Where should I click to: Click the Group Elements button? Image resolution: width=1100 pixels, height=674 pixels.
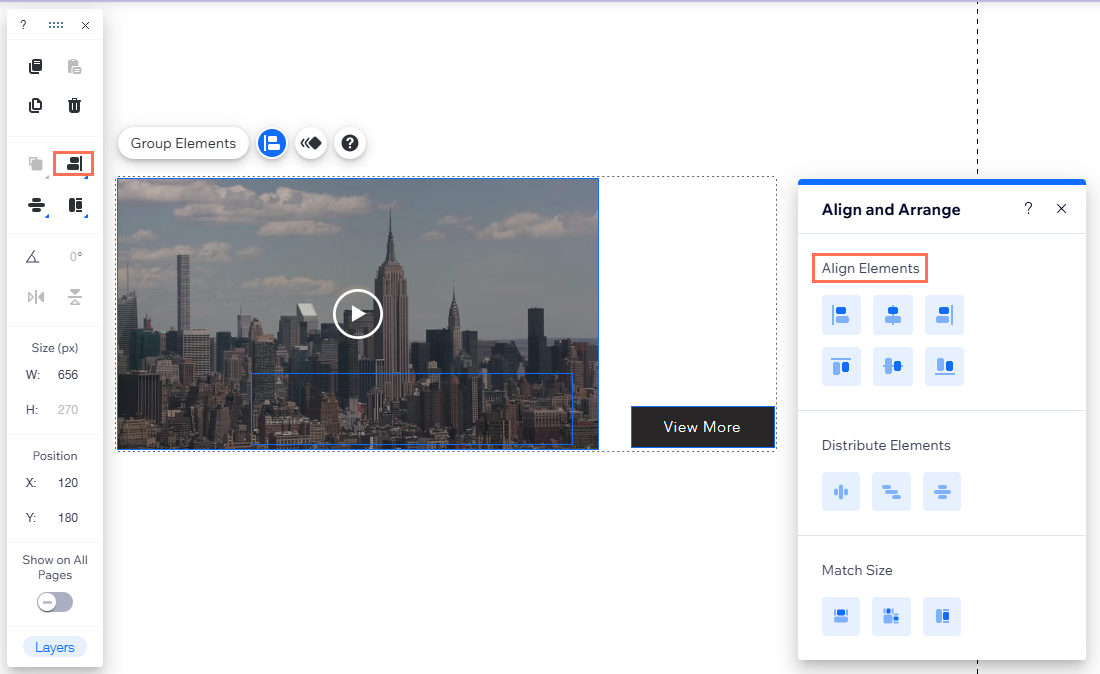point(183,143)
